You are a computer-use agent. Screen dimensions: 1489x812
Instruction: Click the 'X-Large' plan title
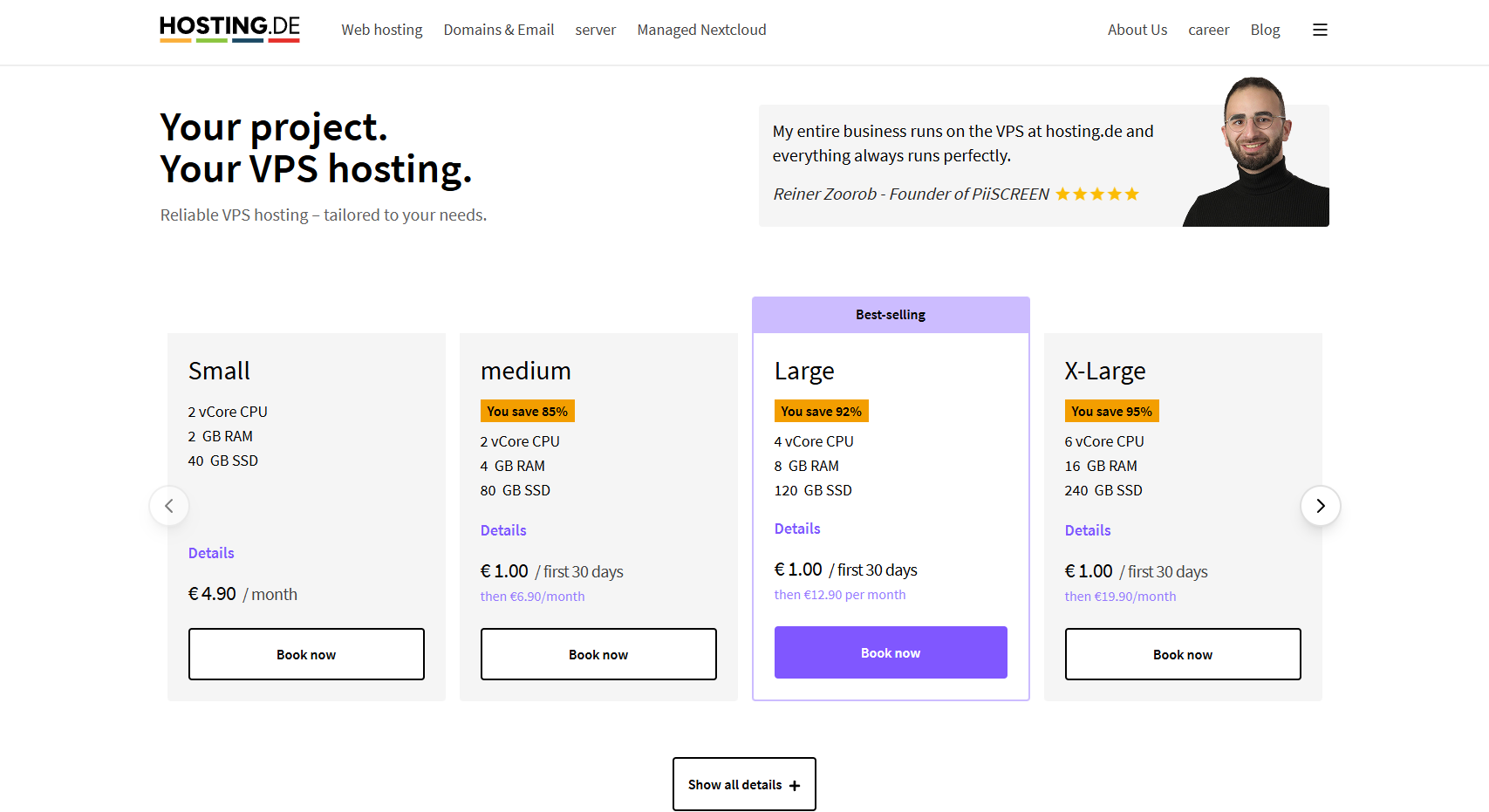point(1105,371)
